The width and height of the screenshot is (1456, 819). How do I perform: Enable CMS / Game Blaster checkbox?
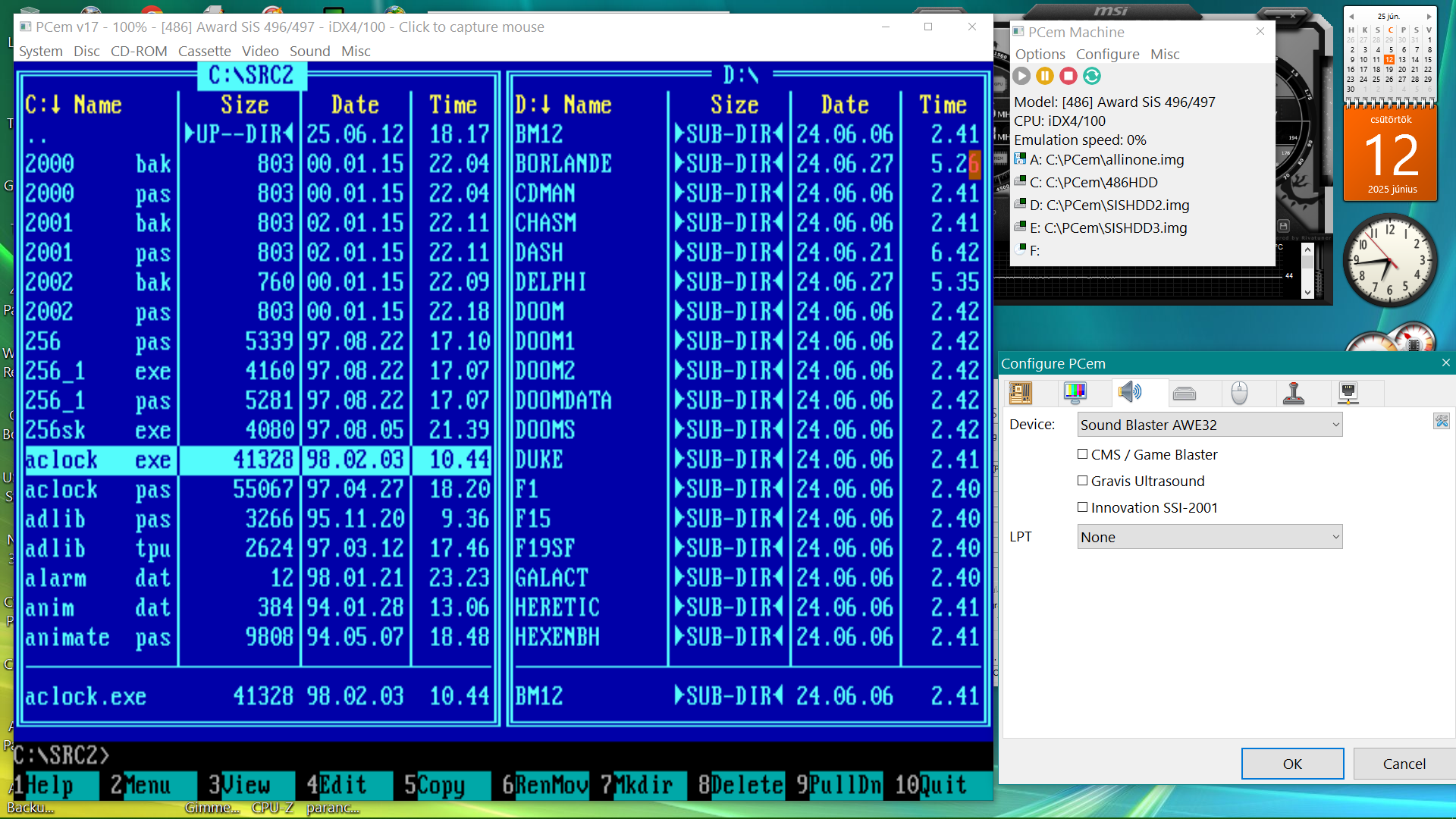tap(1082, 454)
